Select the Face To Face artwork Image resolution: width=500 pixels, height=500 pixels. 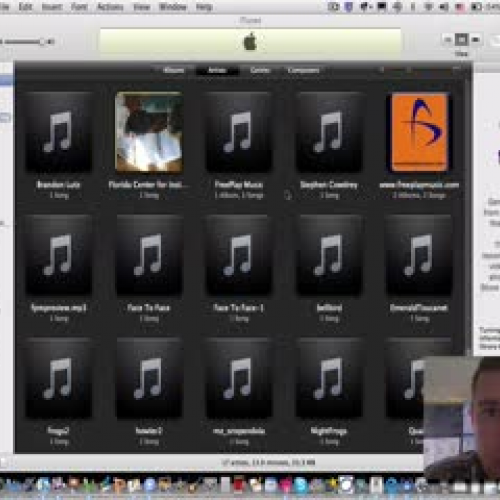click(x=149, y=255)
